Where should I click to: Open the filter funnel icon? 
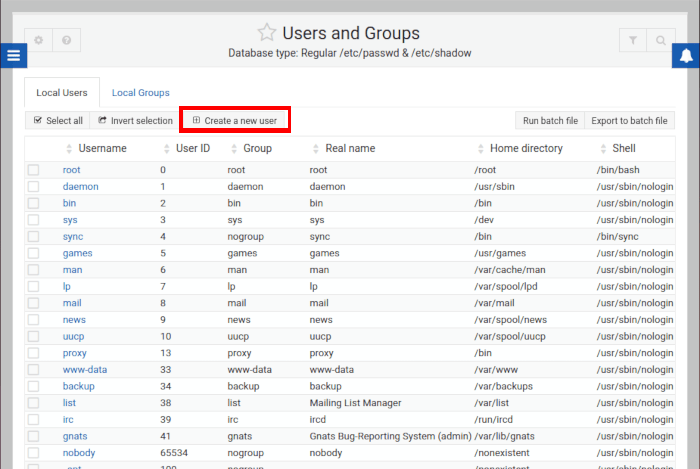pyautogui.click(x=633, y=40)
